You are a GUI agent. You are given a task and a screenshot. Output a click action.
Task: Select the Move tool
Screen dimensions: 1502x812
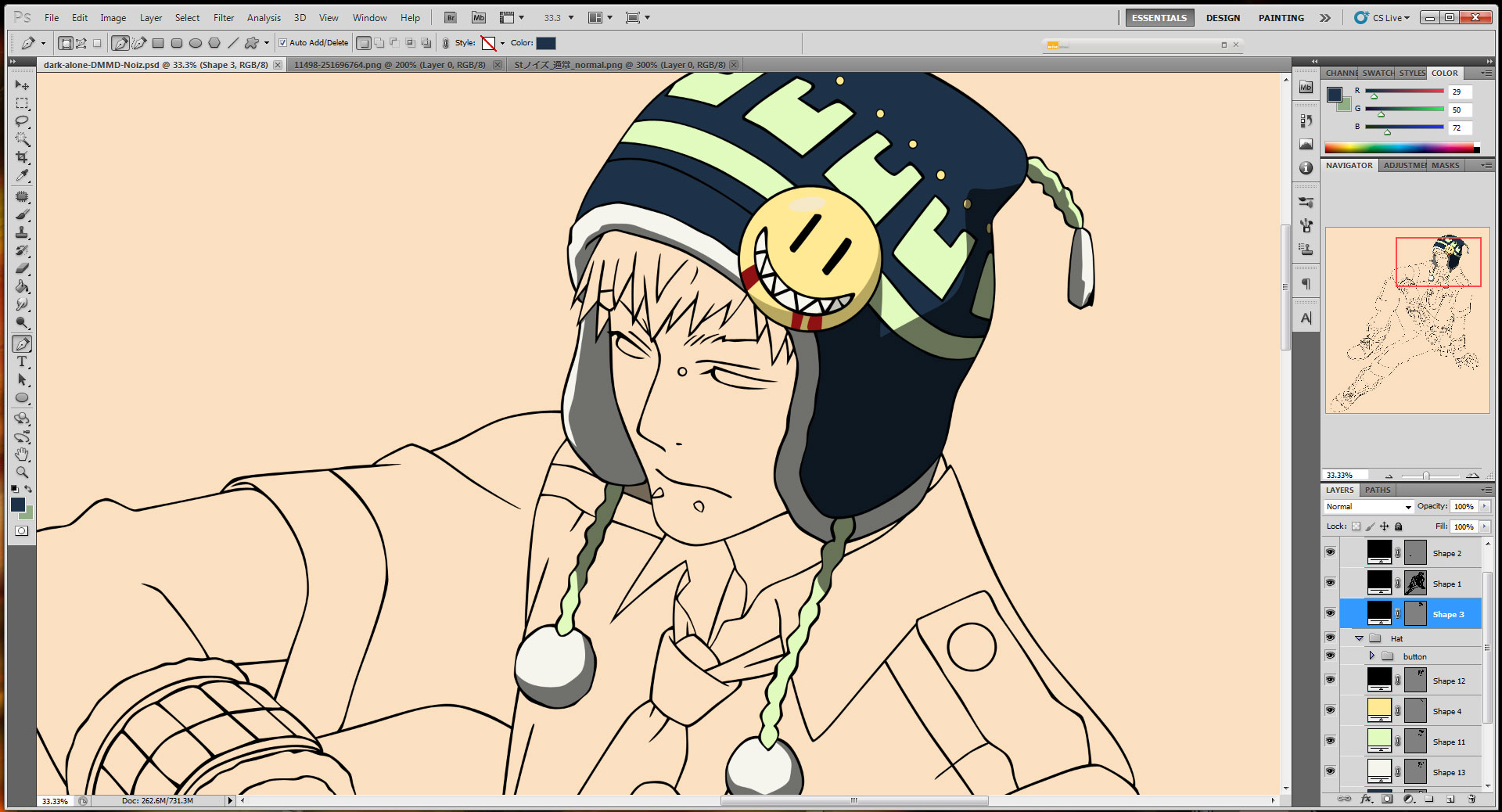[x=22, y=84]
